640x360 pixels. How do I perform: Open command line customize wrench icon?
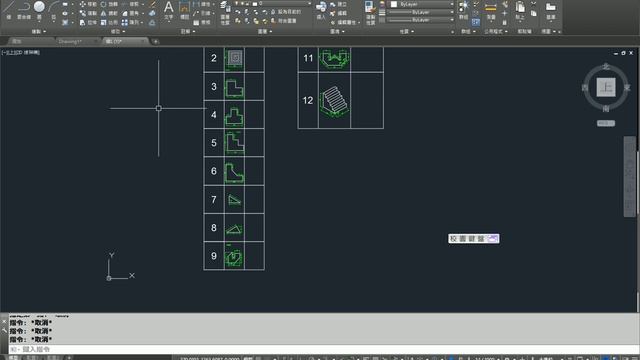click(4, 331)
